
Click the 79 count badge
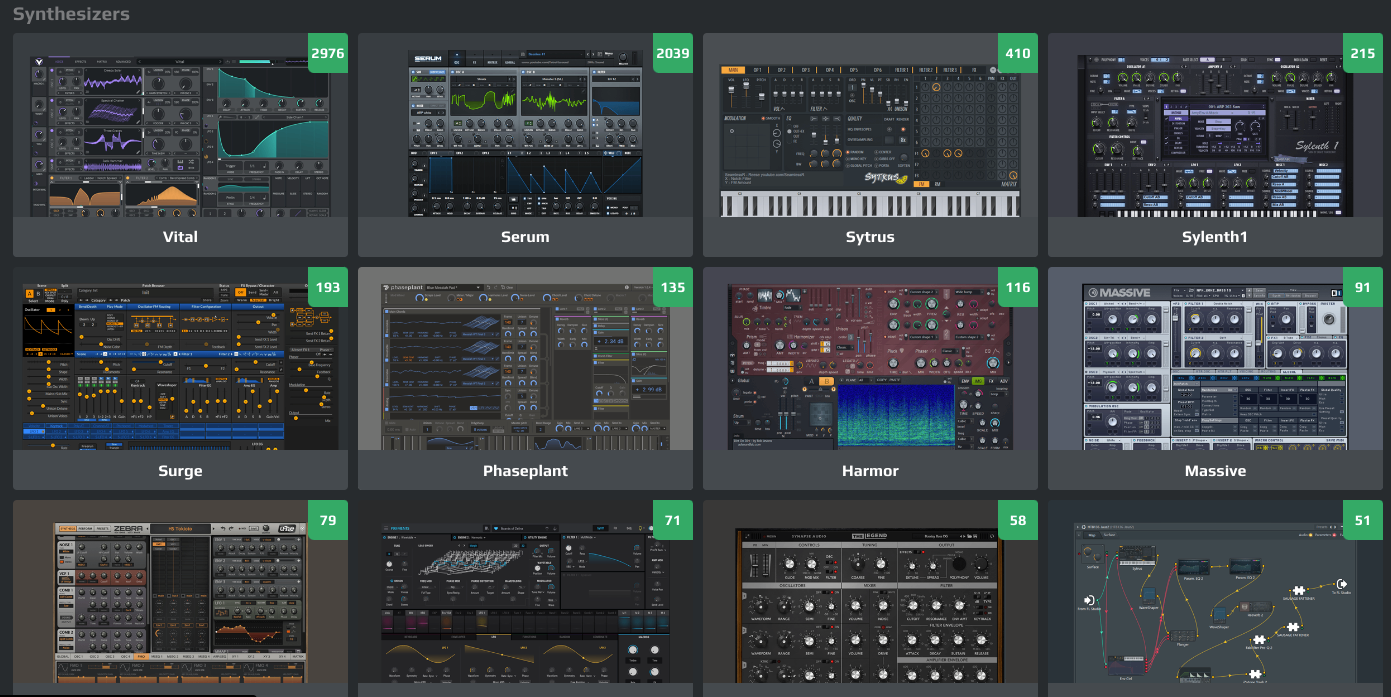pyautogui.click(x=328, y=520)
